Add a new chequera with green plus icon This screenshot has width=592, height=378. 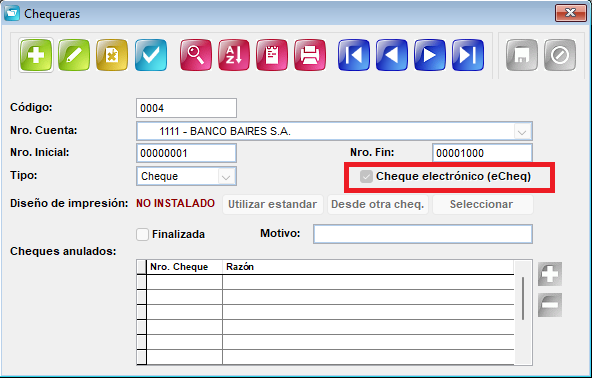click(x=36, y=55)
